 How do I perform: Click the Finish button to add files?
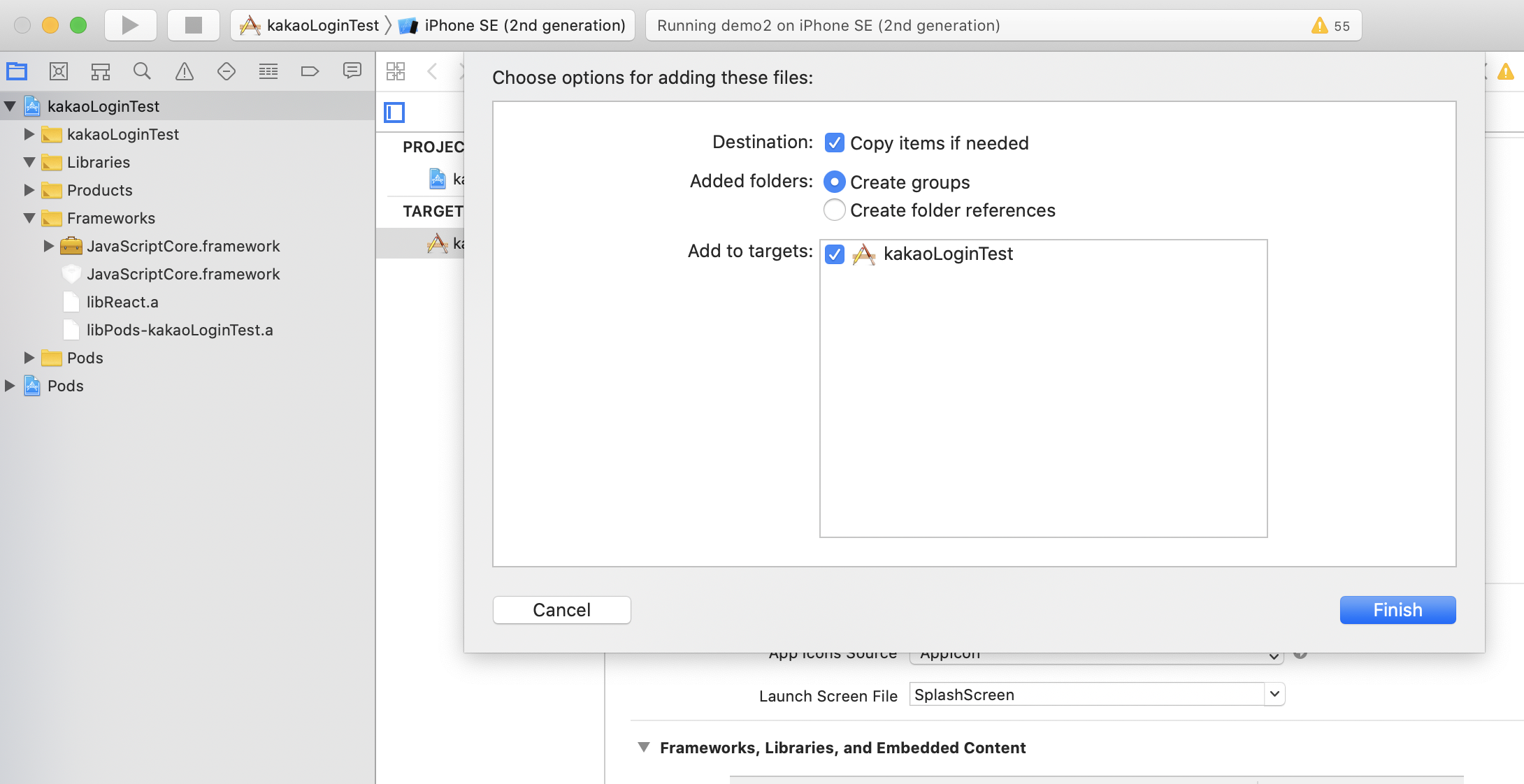(1398, 610)
